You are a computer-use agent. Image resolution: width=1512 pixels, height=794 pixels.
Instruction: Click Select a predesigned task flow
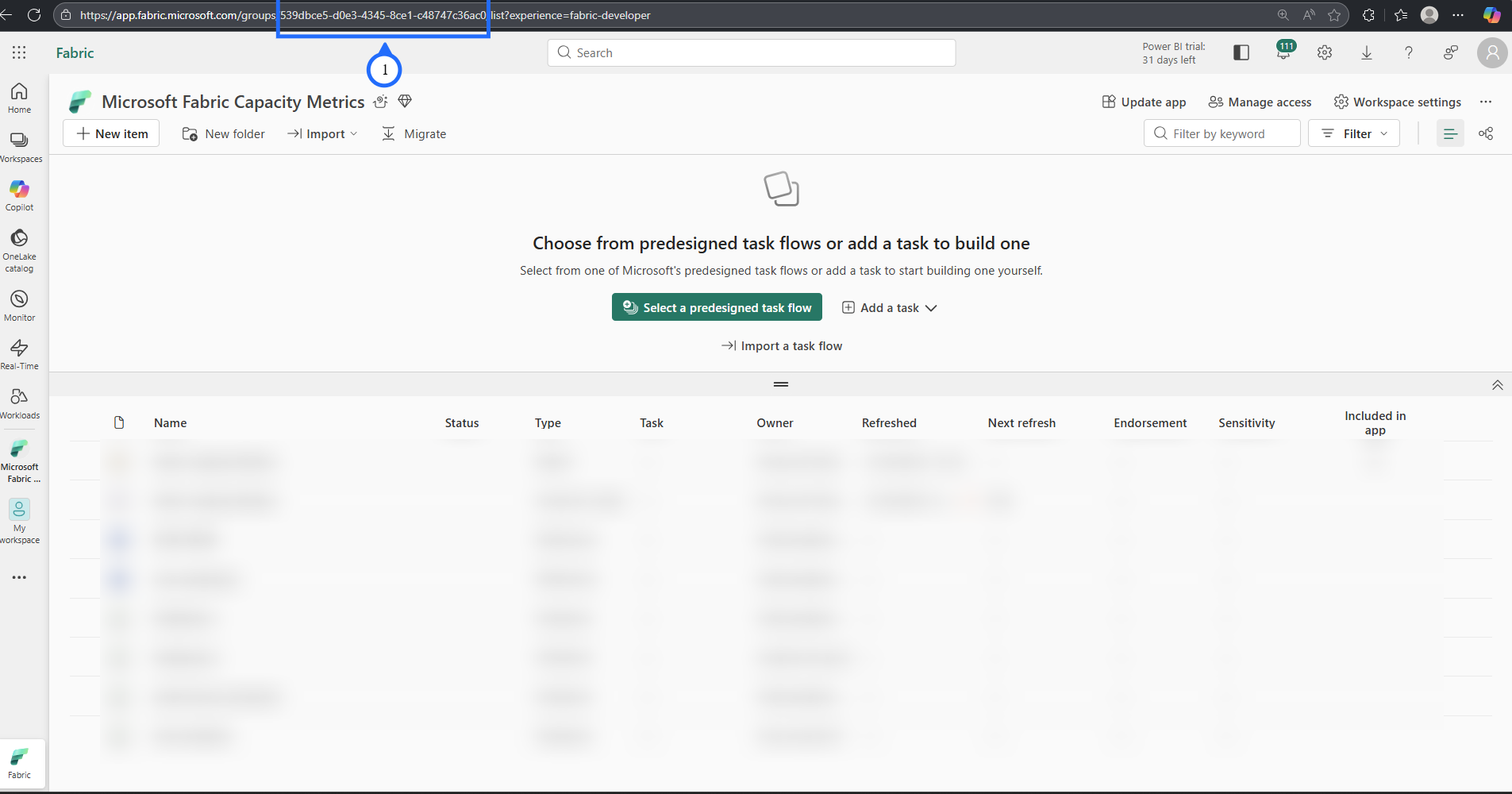click(x=717, y=308)
